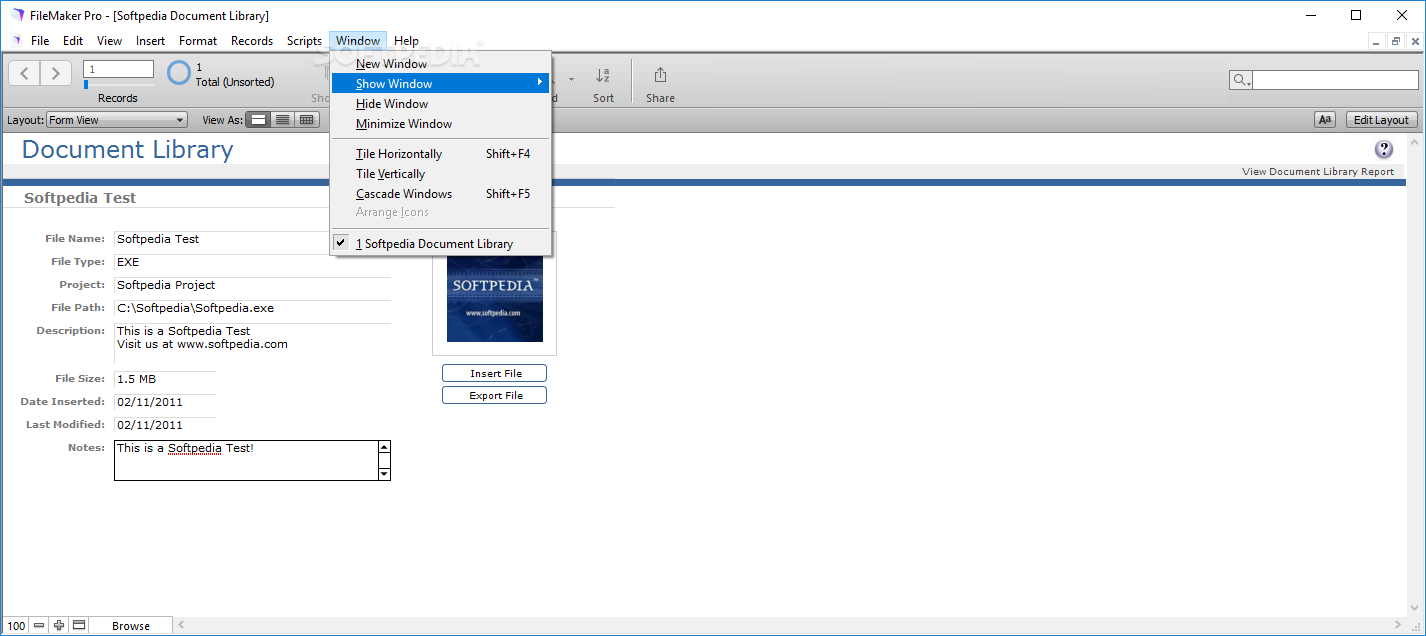1426x636 pixels.
Task: Click vertical scrollbar up arrow
Action: click(1415, 143)
